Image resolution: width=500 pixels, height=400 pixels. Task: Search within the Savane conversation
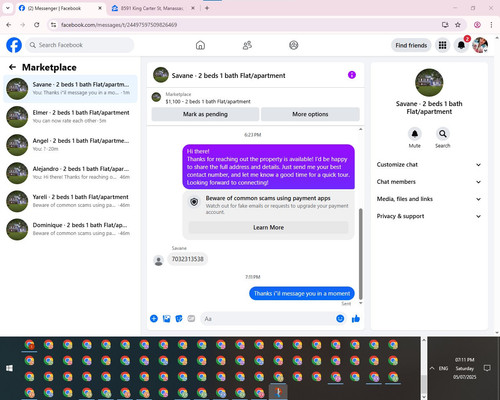coord(443,134)
